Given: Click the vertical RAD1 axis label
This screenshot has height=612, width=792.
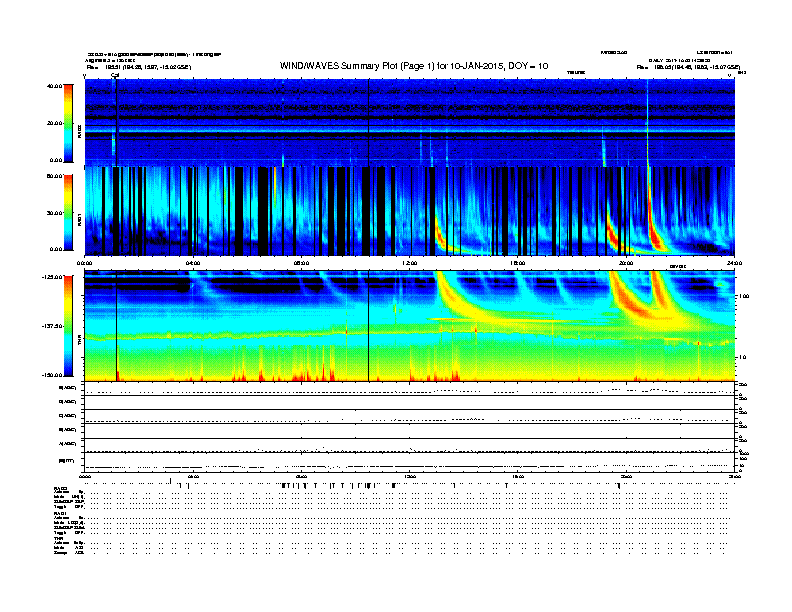Looking at the screenshot, I should [79, 221].
